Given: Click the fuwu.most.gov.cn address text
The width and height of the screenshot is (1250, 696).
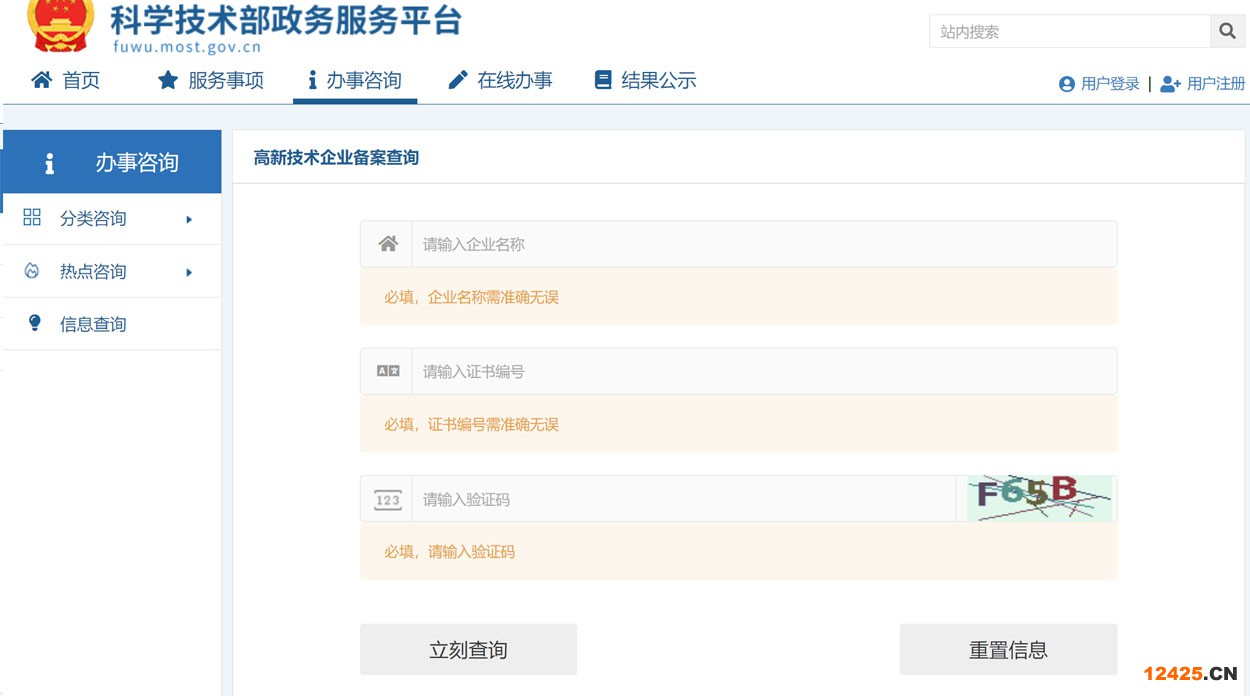Looking at the screenshot, I should (187, 46).
